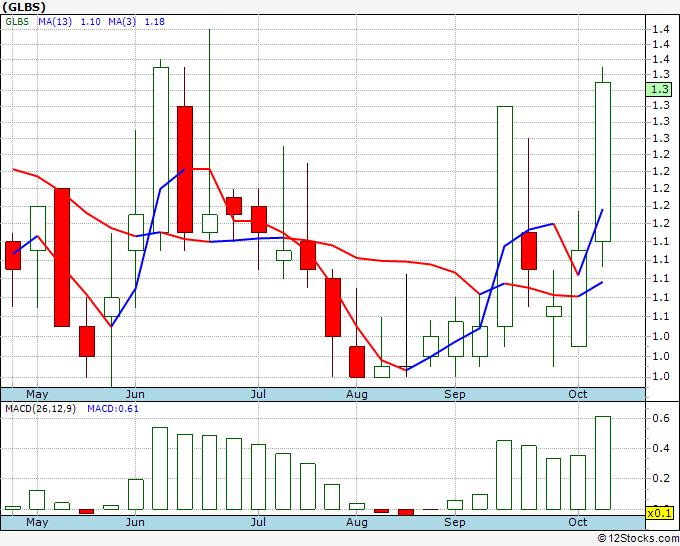This screenshot has width=680, height=546.
Task: Click the 12Stocks.com copyright link
Action: [638, 539]
